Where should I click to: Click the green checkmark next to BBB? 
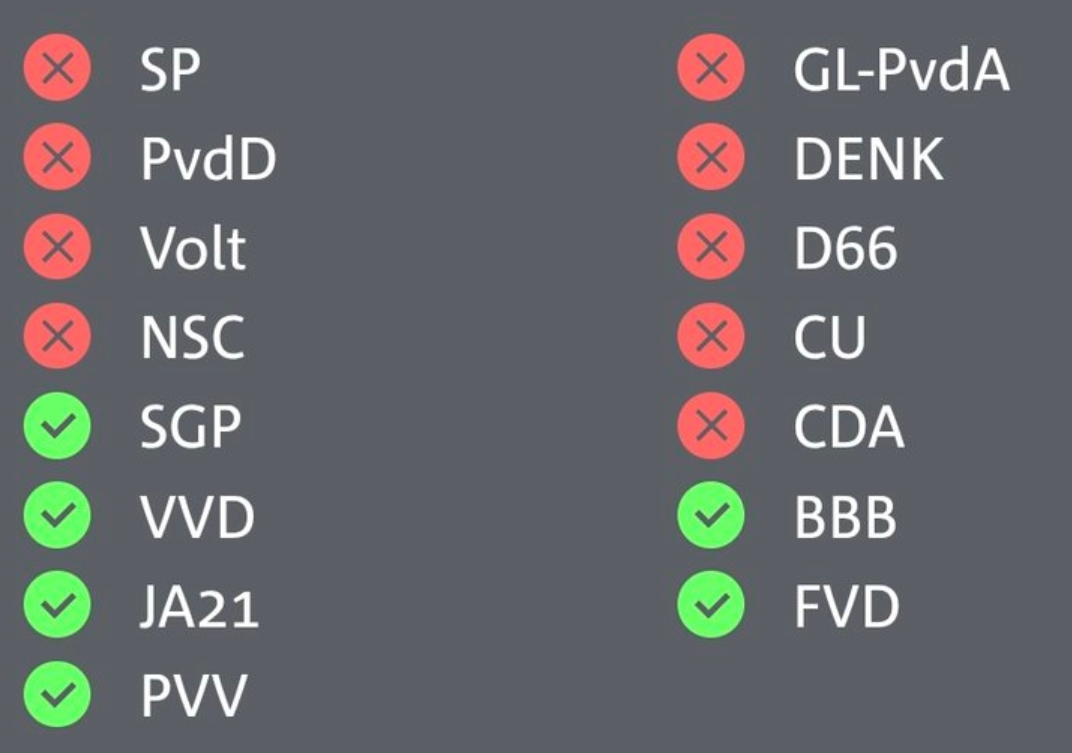tap(711, 515)
